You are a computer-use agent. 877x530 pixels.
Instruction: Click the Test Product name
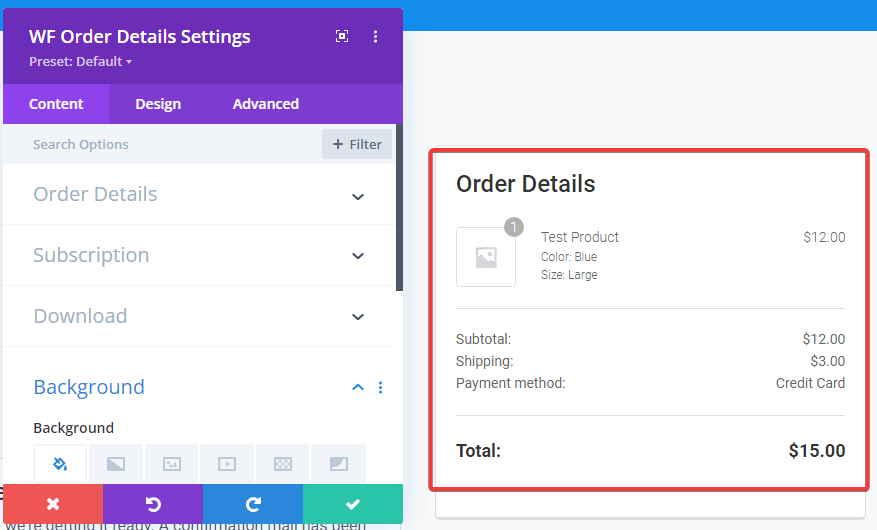point(579,237)
